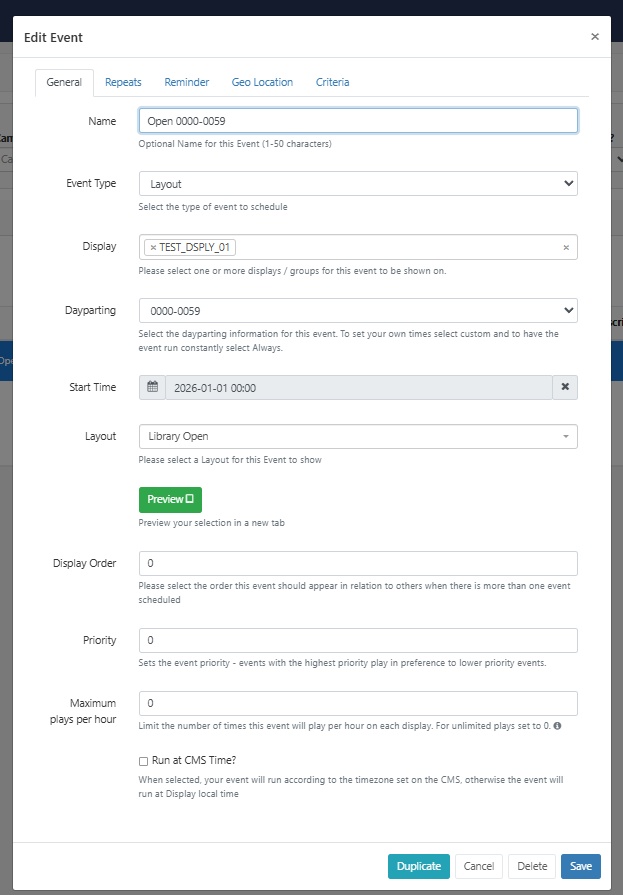Clear all displays using the small x
This screenshot has width=623, height=895.
[x=566, y=248]
